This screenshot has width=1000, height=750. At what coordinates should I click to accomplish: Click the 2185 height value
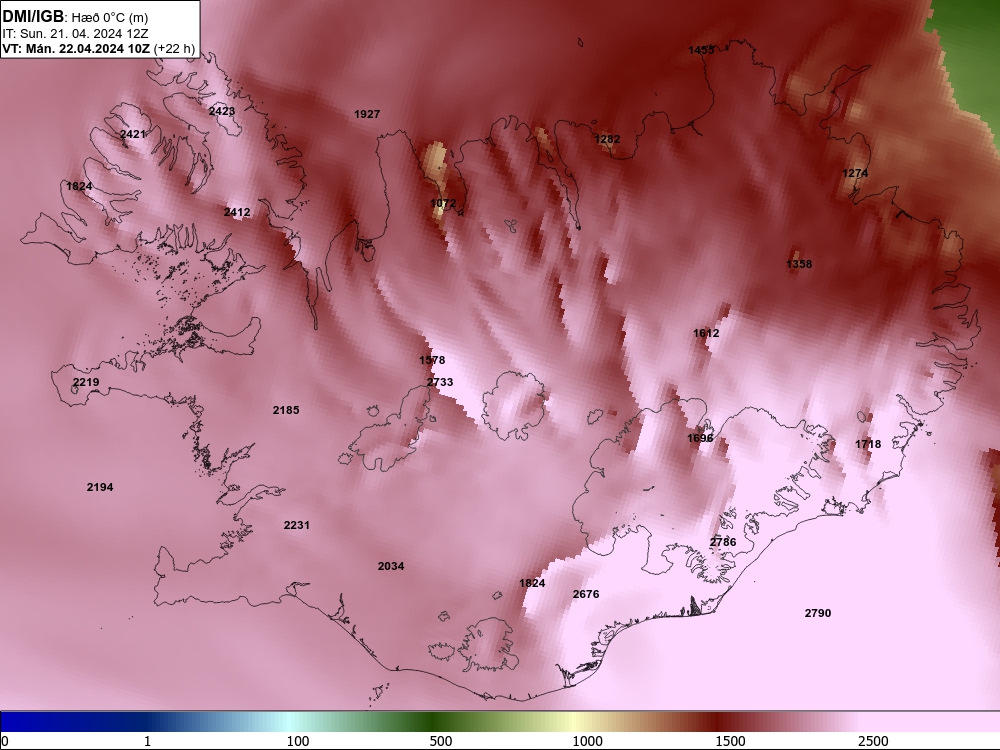tap(286, 410)
